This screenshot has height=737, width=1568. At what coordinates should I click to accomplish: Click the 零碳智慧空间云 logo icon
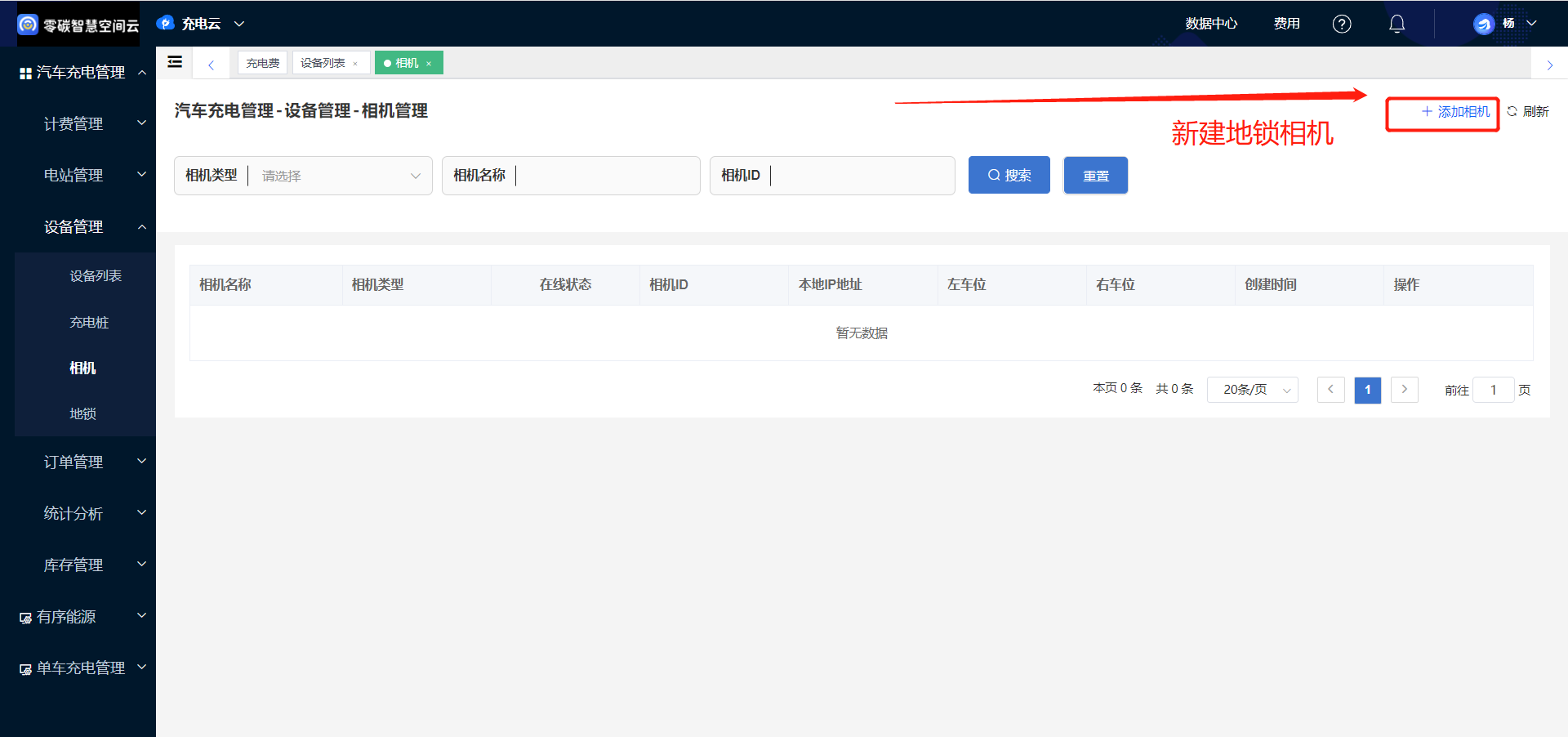click(x=28, y=25)
